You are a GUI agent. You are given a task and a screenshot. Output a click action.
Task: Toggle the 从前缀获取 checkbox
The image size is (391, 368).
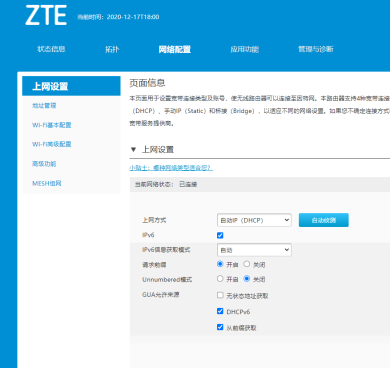click(x=220, y=327)
